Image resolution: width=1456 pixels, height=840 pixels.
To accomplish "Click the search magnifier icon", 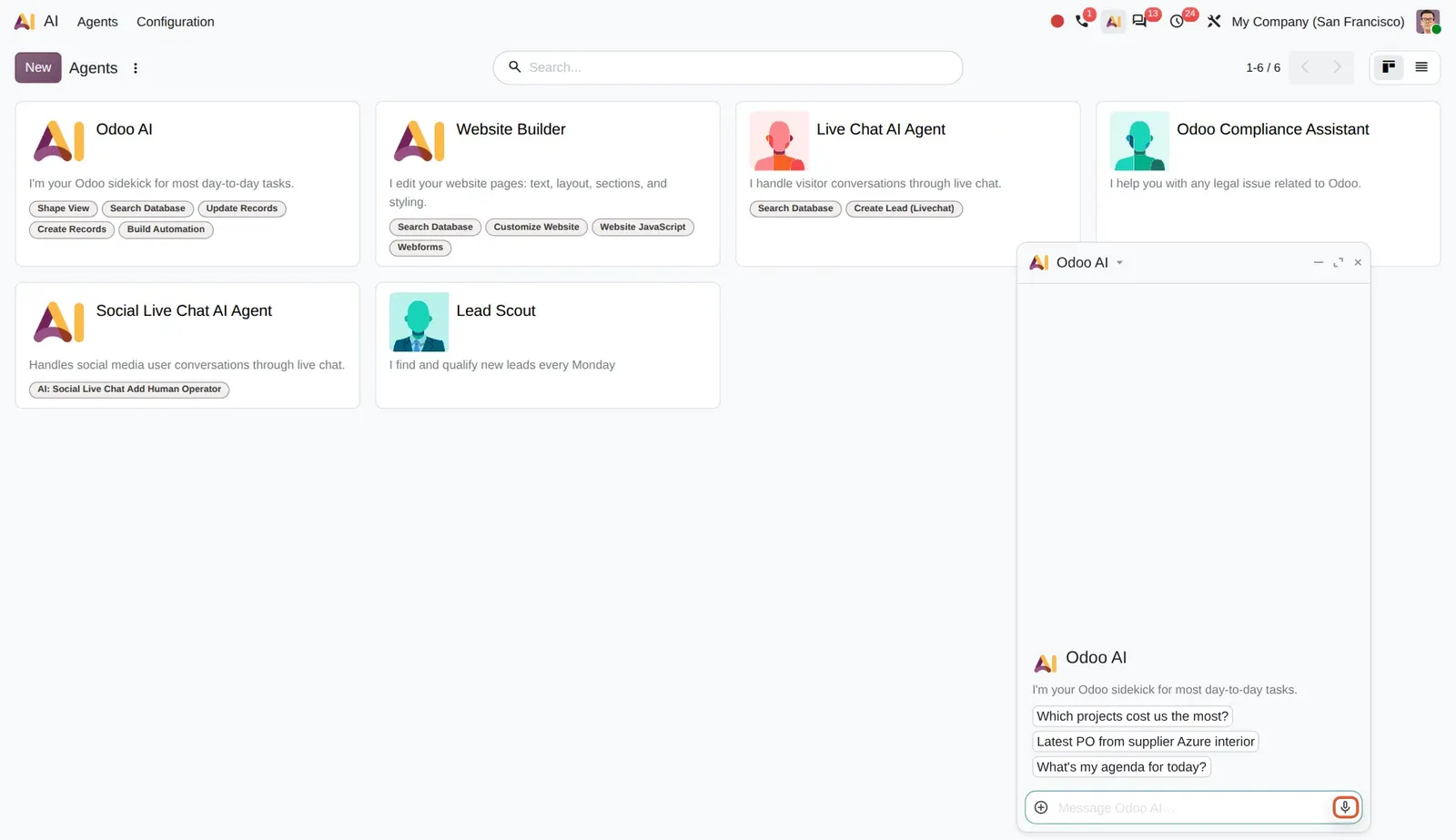I will coord(514,66).
